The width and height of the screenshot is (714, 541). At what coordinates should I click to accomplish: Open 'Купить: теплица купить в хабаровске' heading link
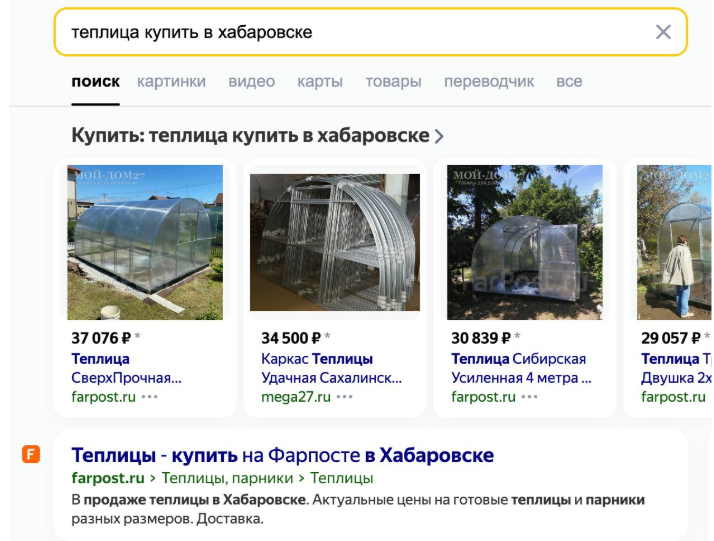(250, 135)
